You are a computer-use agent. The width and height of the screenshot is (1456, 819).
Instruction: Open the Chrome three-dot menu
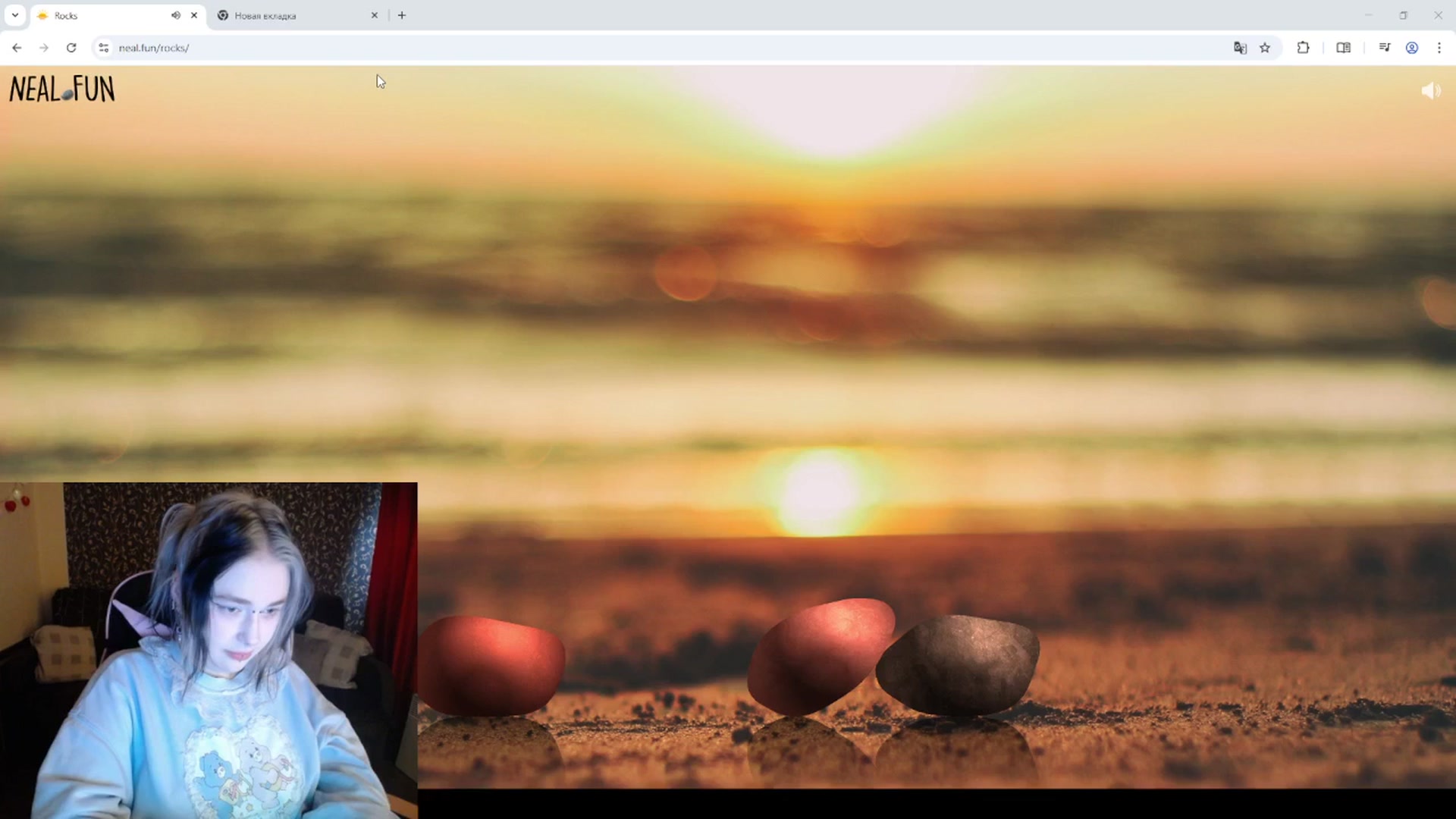(1439, 48)
